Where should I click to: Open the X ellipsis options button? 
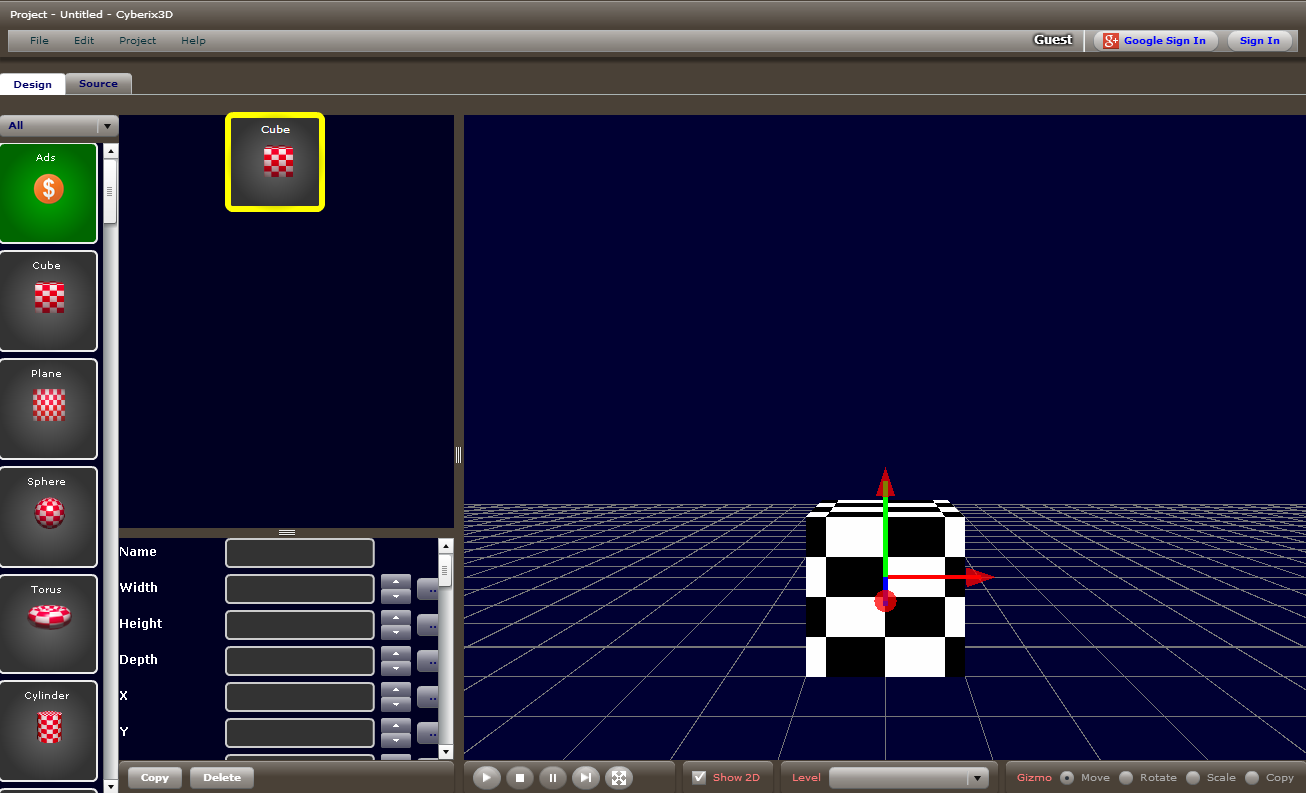[428, 697]
